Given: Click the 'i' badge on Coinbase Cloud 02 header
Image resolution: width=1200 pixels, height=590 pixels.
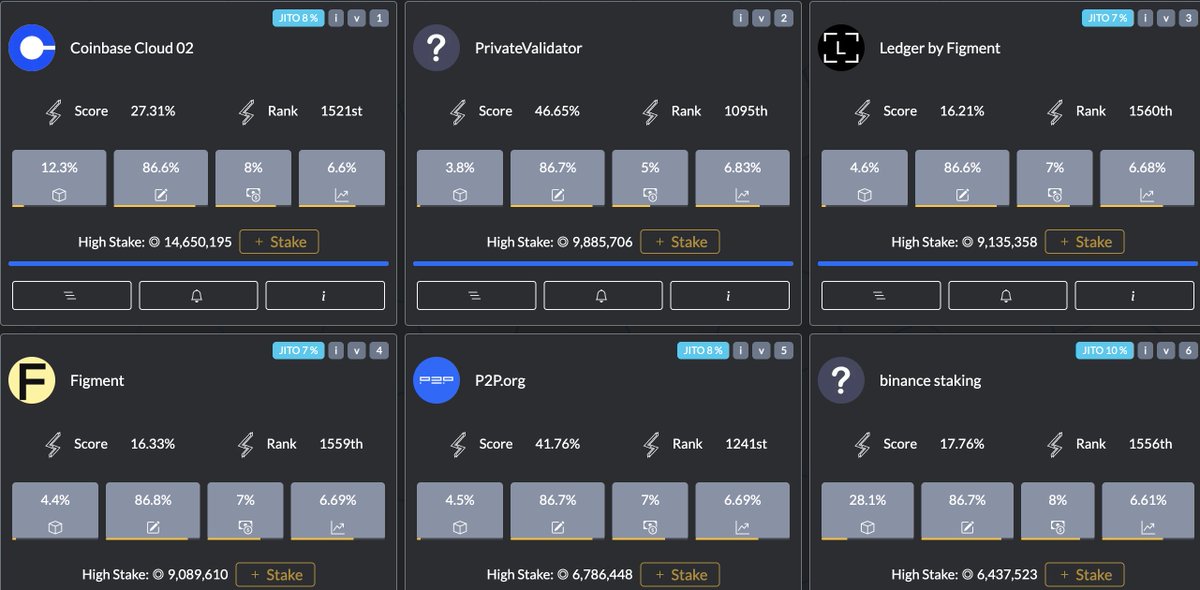Looking at the screenshot, I should (x=336, y=17).
